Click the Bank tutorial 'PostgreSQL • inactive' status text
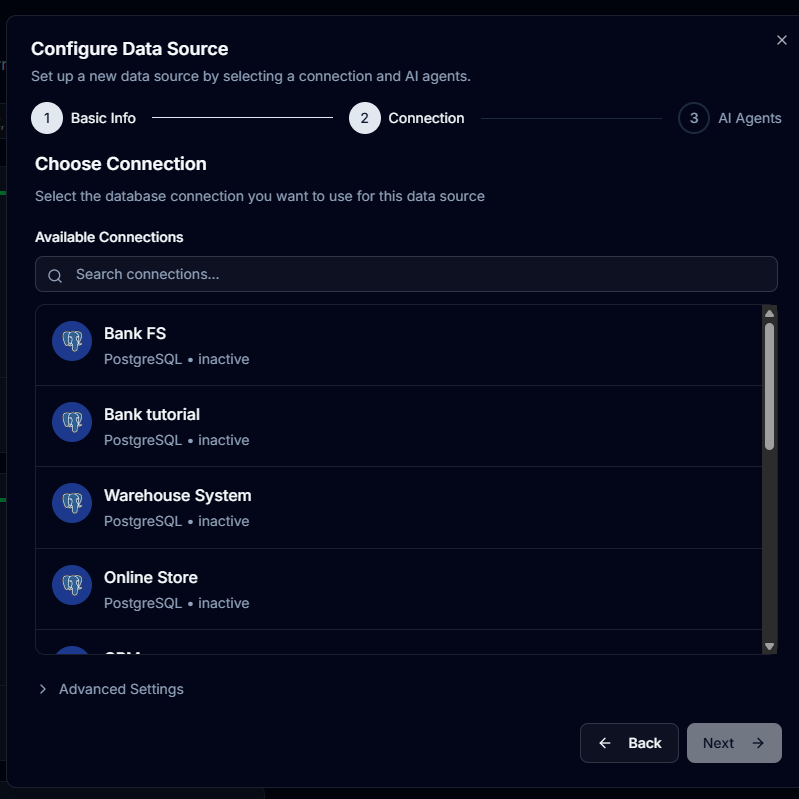This screenshot has height=799, width=799. click(x=176, y=440)
